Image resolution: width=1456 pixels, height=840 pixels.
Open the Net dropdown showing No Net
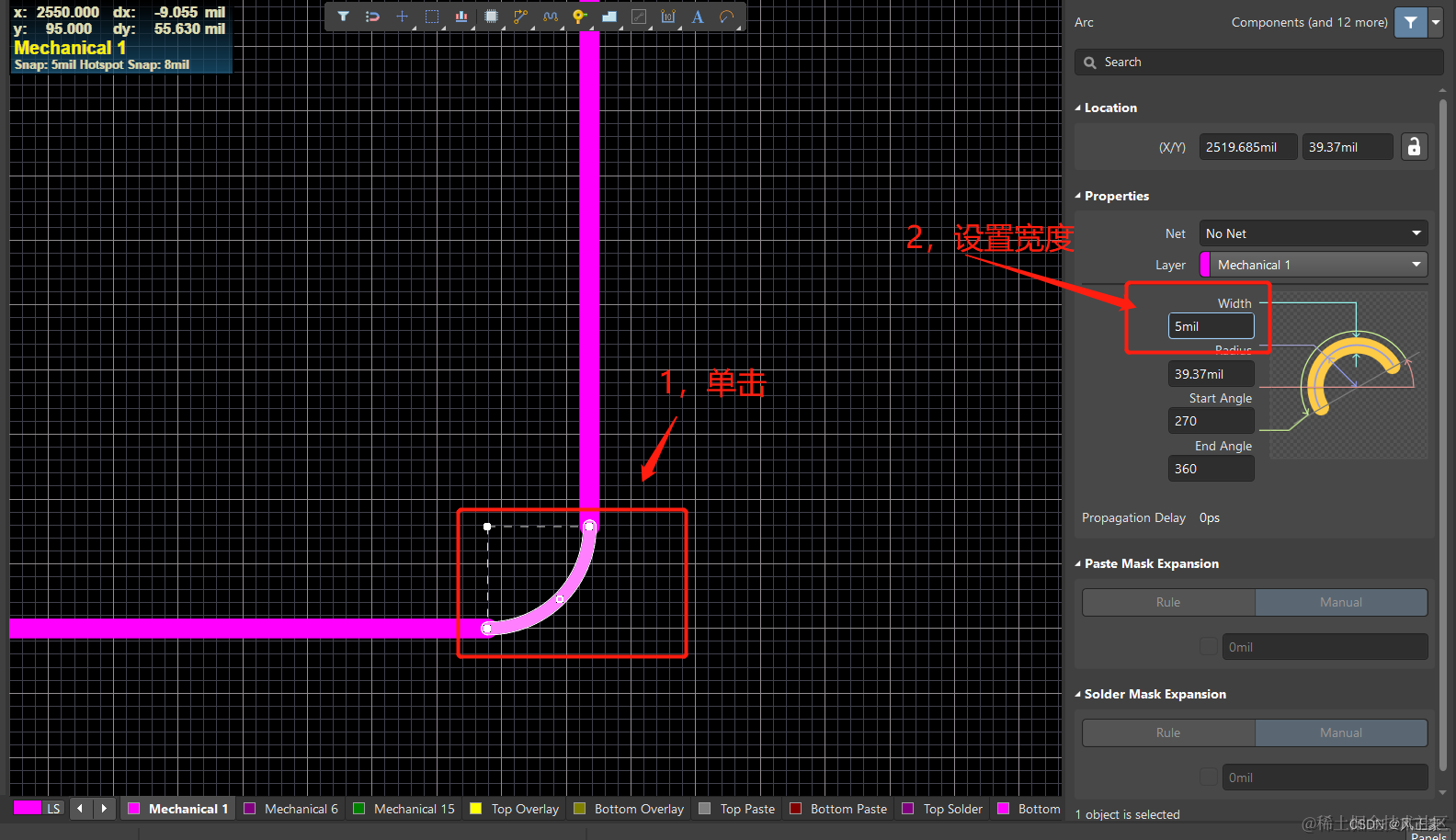(1314, 233)
